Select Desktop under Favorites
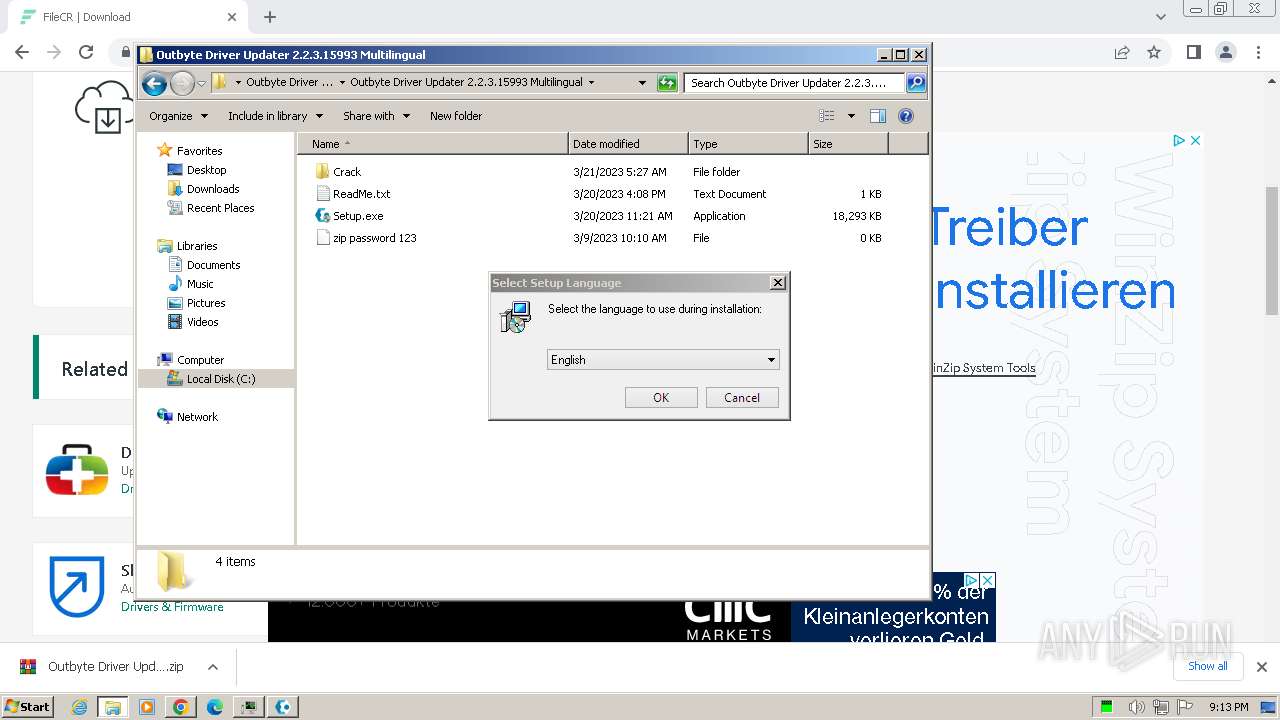Image resolution: width=1280 pixels, height=720 pixels. click(x=206, y=170)
